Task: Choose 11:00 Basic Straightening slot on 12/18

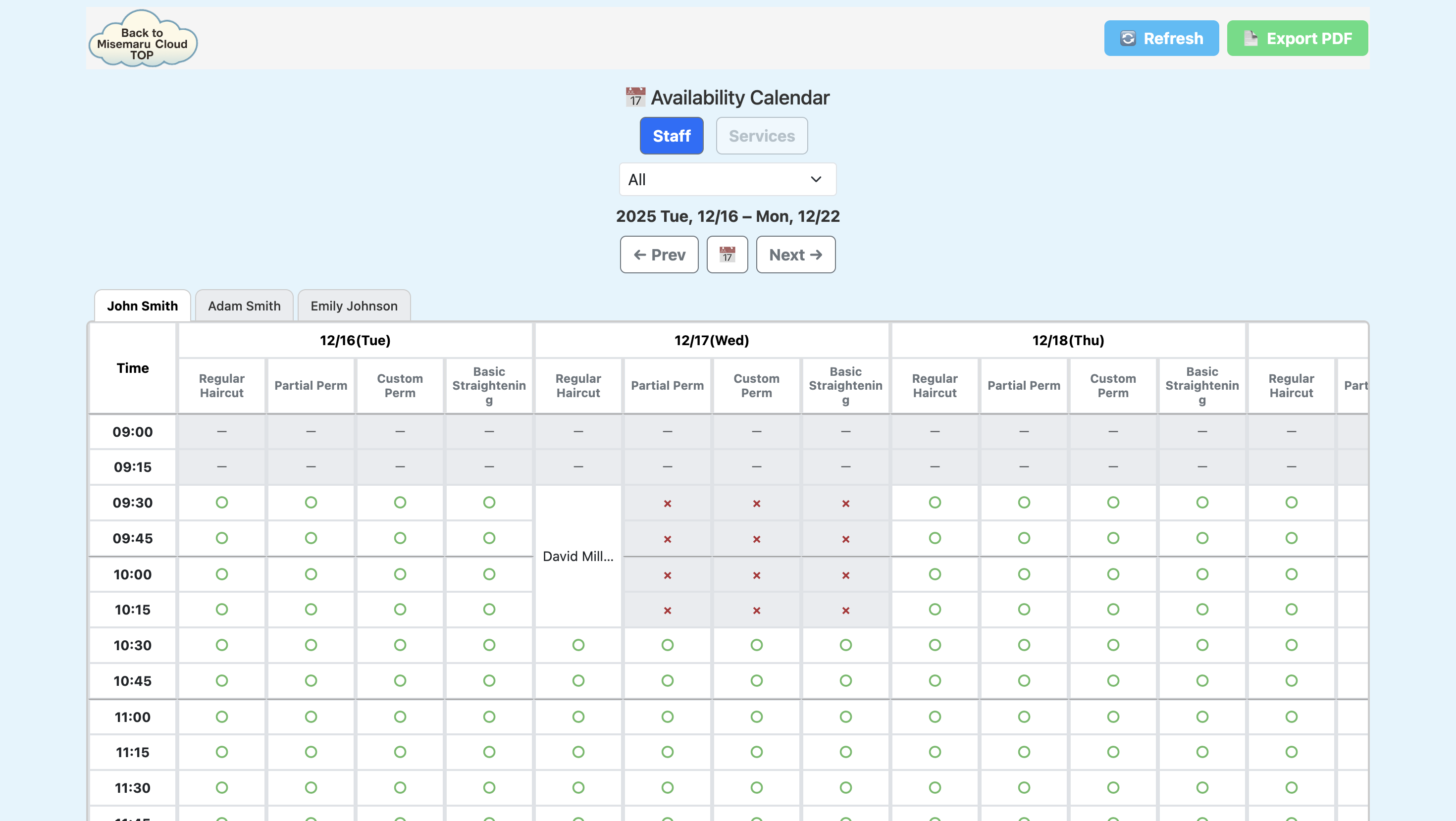Action: coord(1201,717)
